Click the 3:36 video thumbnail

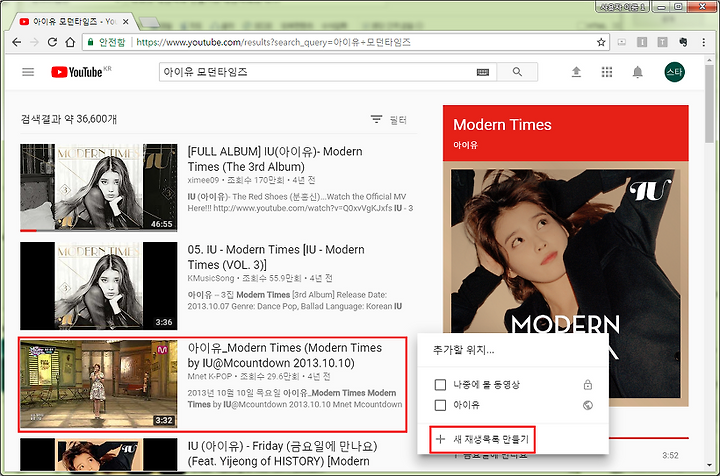98,286
